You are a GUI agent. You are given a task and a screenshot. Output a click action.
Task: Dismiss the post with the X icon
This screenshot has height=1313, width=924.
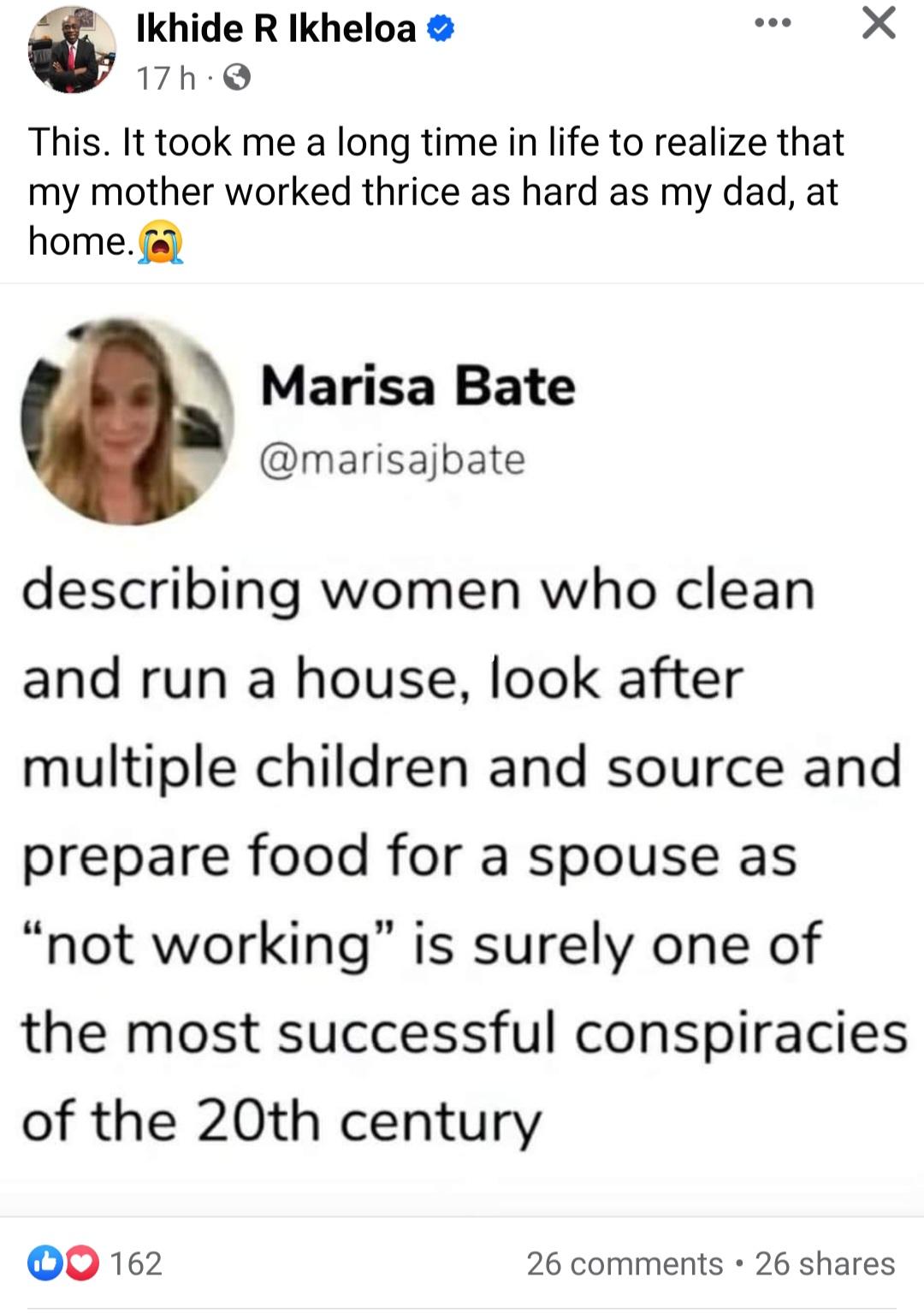[x=879, y=23]
